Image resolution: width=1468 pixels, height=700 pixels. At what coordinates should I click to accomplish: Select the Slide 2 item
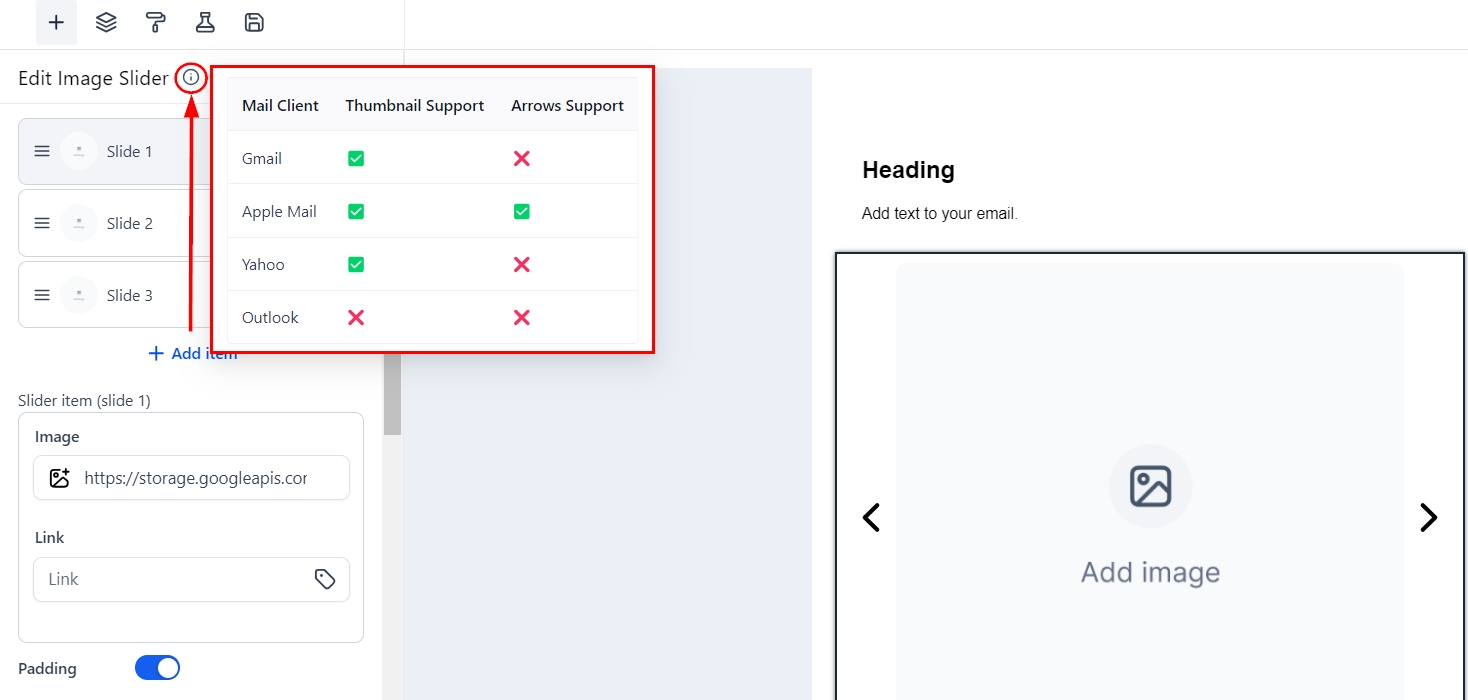[x=129, y=223]
